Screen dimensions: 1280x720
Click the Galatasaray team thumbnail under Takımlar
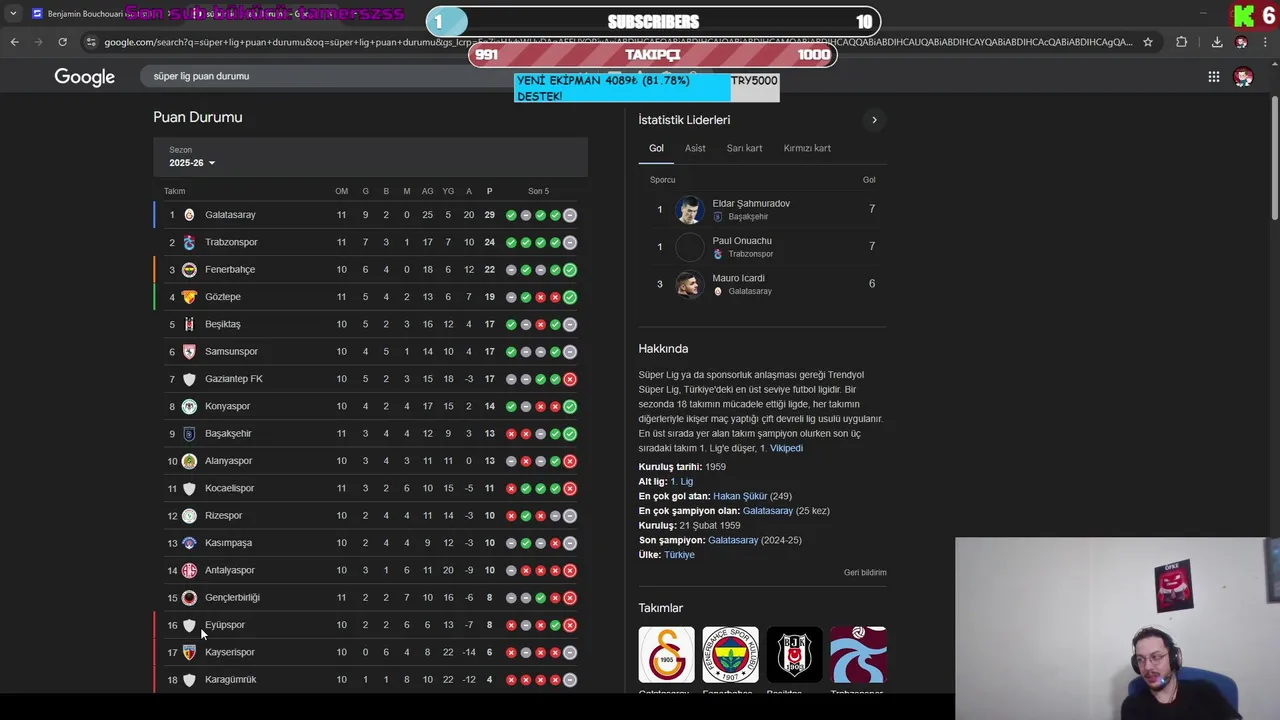666,654
